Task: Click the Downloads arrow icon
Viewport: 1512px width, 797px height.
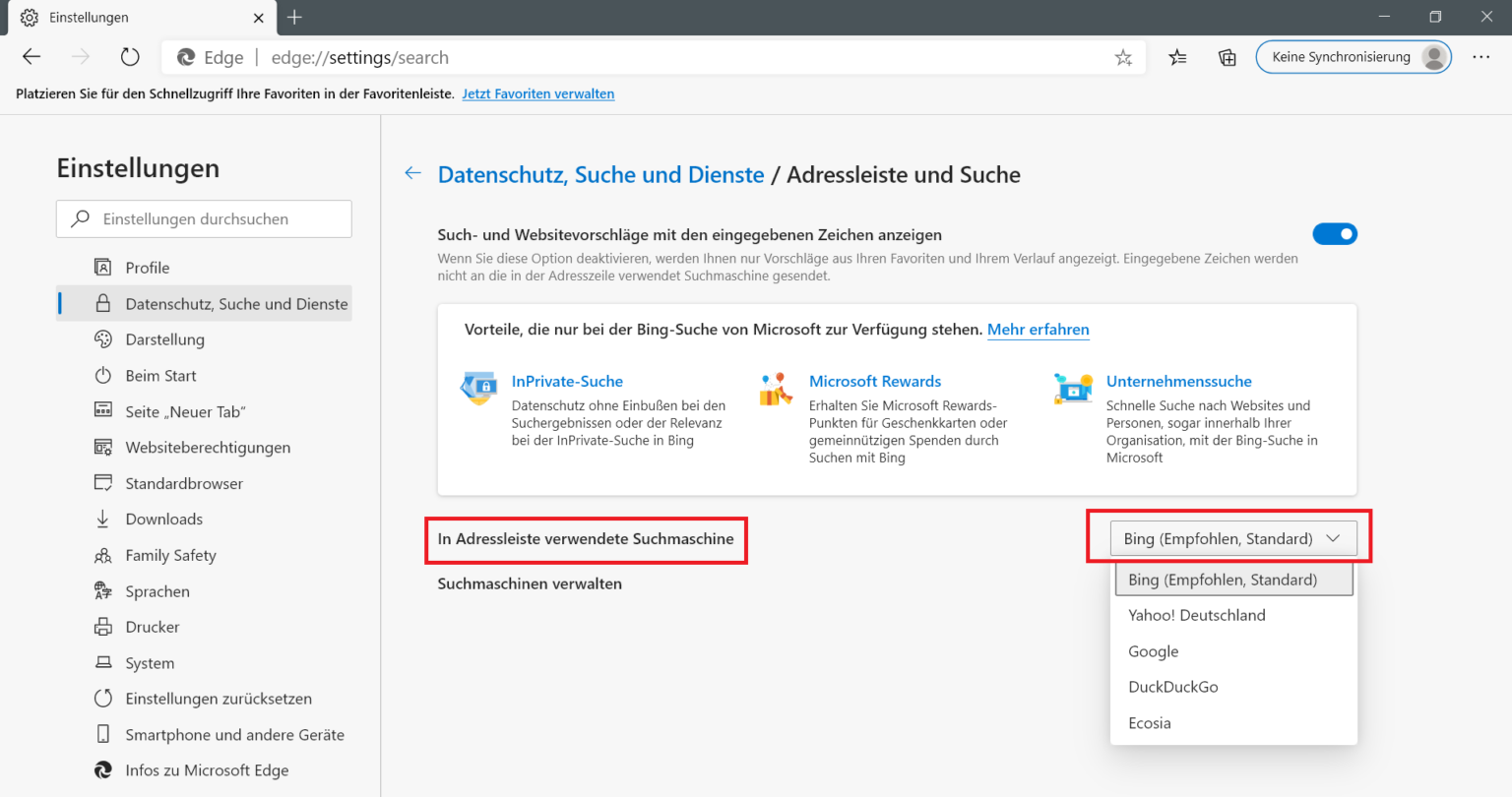Action: tap(102, 519)
